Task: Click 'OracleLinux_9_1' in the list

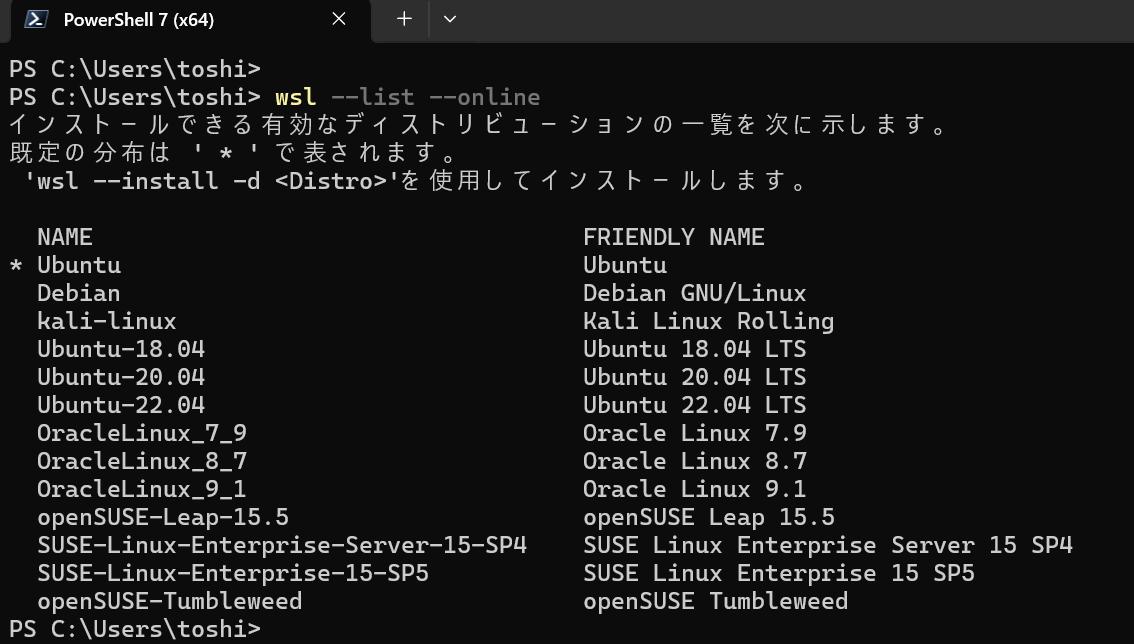Action: point(142,489)
